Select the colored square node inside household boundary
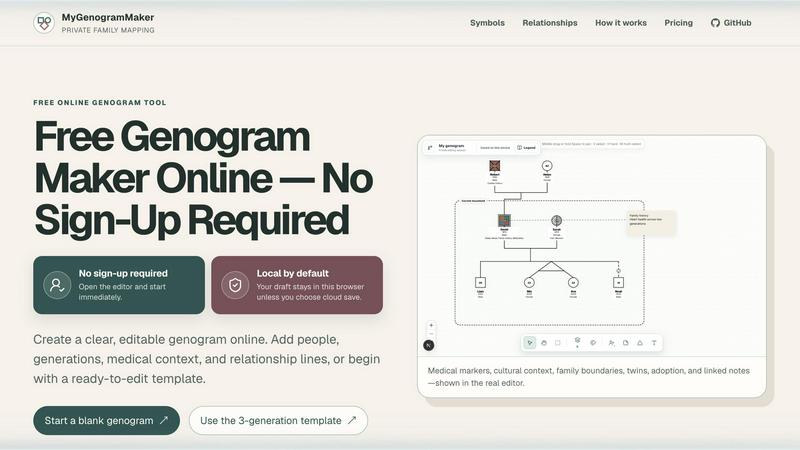 [504, 220]
